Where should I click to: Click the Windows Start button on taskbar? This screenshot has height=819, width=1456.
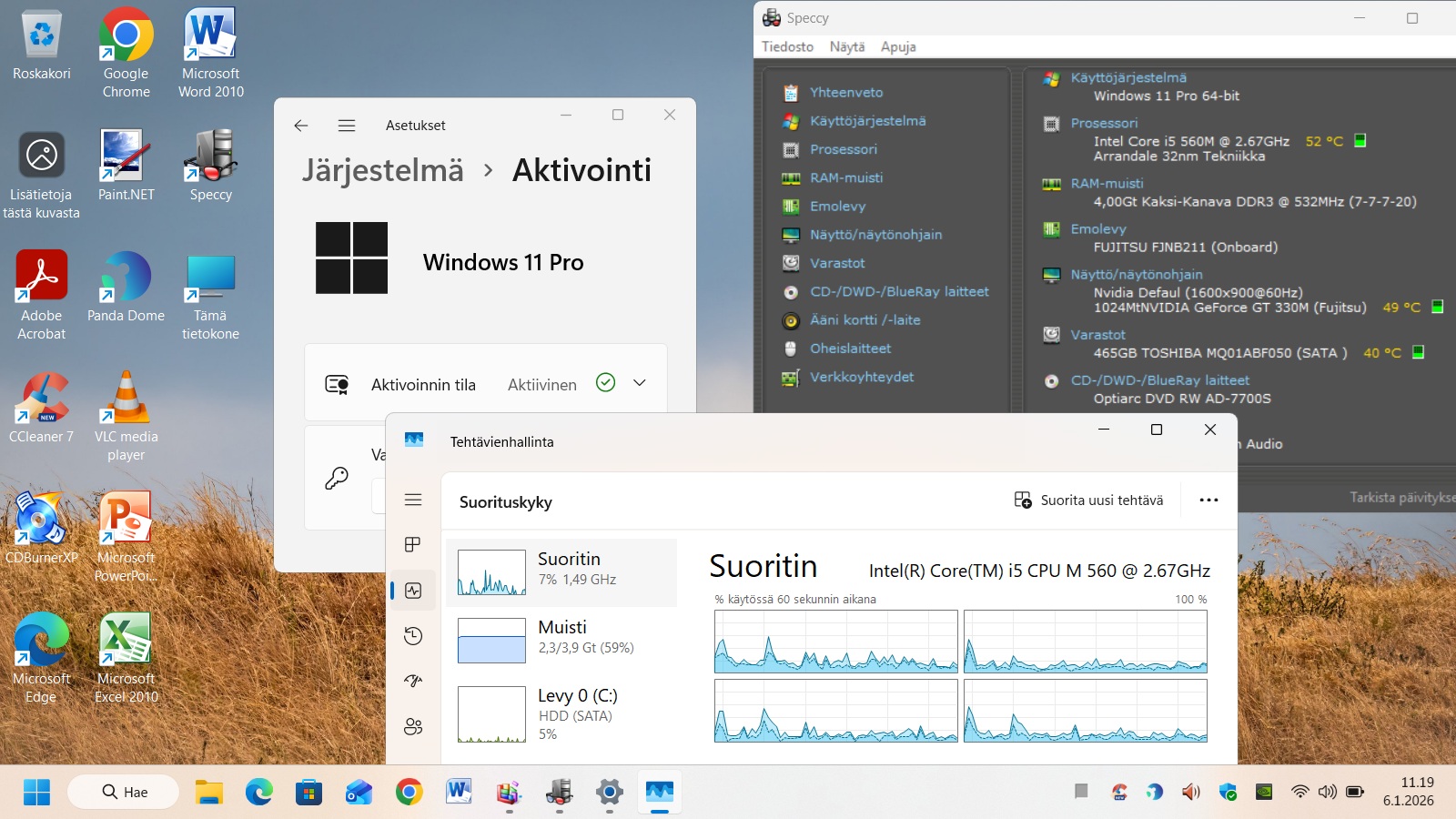click(x=37, y=792)
